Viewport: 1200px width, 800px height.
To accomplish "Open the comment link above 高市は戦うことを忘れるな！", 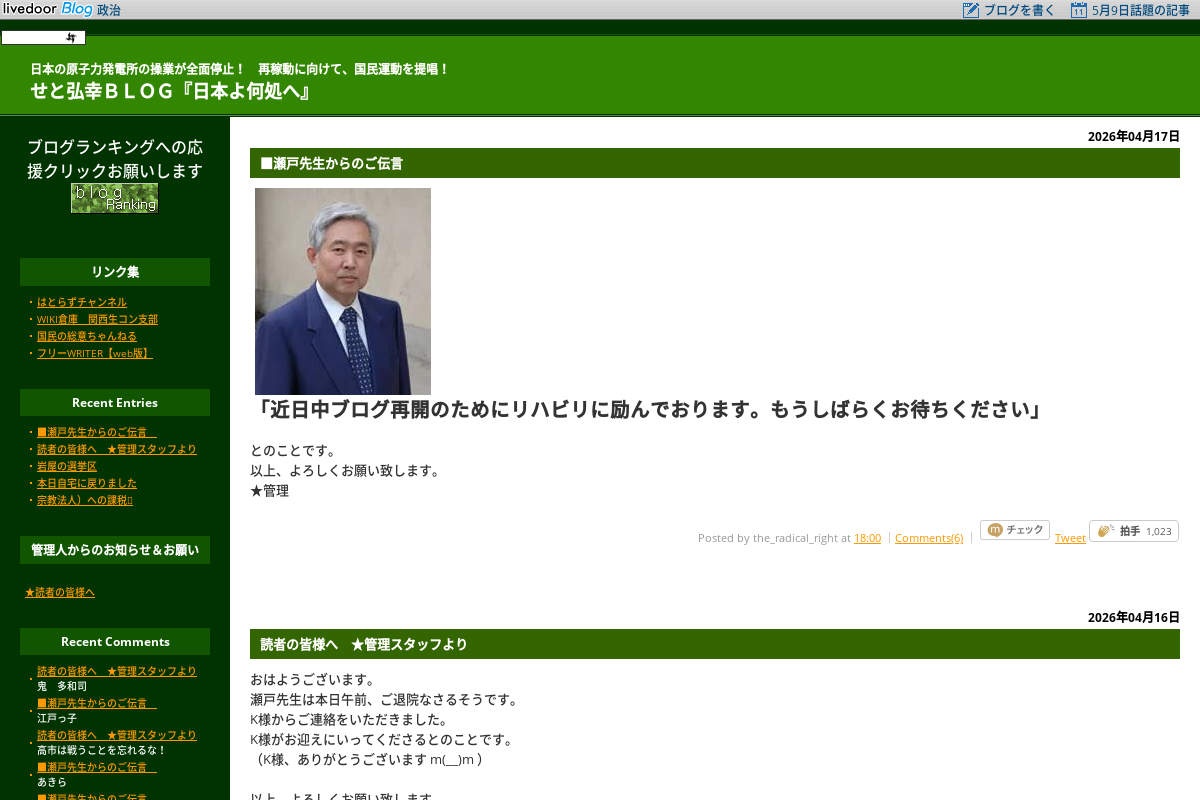I will [117, 735].
